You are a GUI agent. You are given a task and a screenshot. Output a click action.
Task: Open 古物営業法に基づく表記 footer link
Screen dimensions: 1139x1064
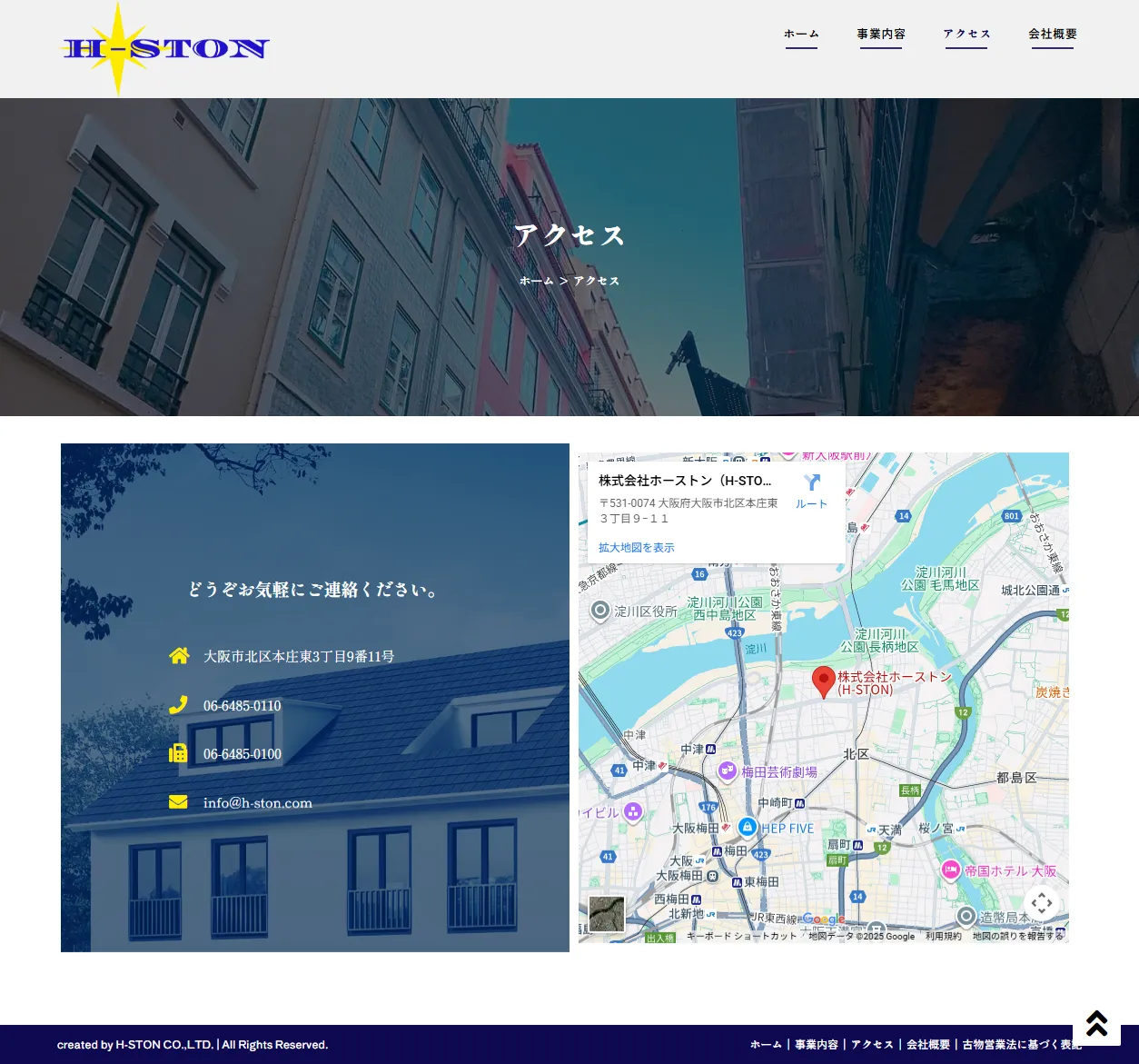pos(1021,1045)
